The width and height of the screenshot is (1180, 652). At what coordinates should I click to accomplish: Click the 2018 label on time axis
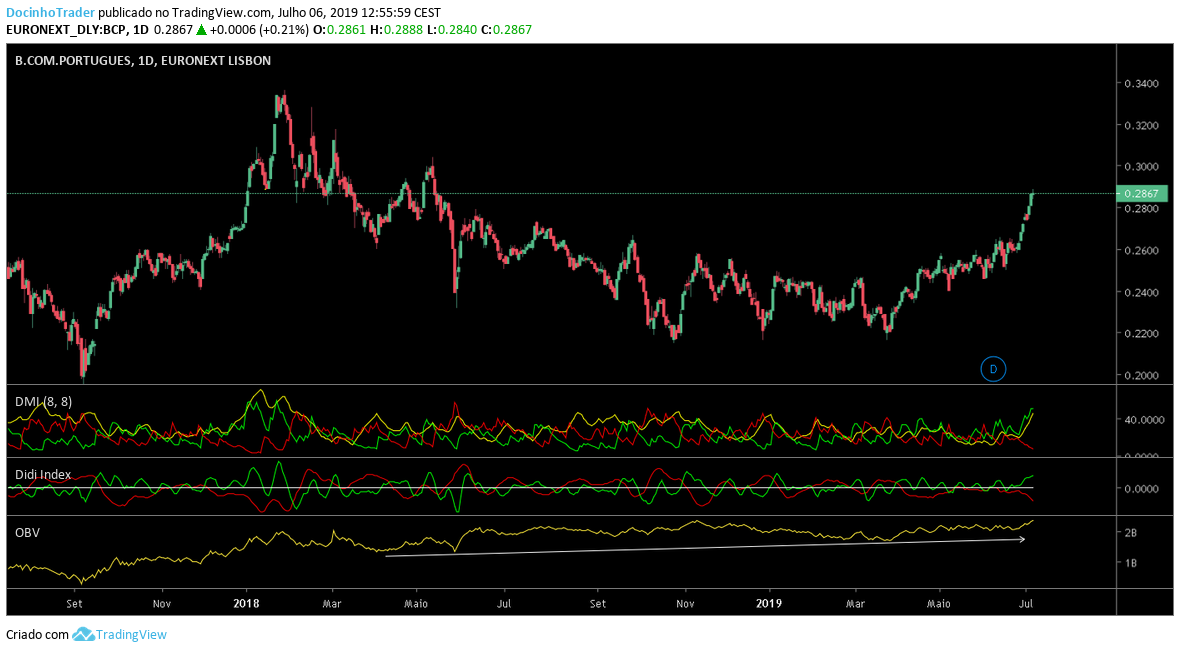click(246, 603)
